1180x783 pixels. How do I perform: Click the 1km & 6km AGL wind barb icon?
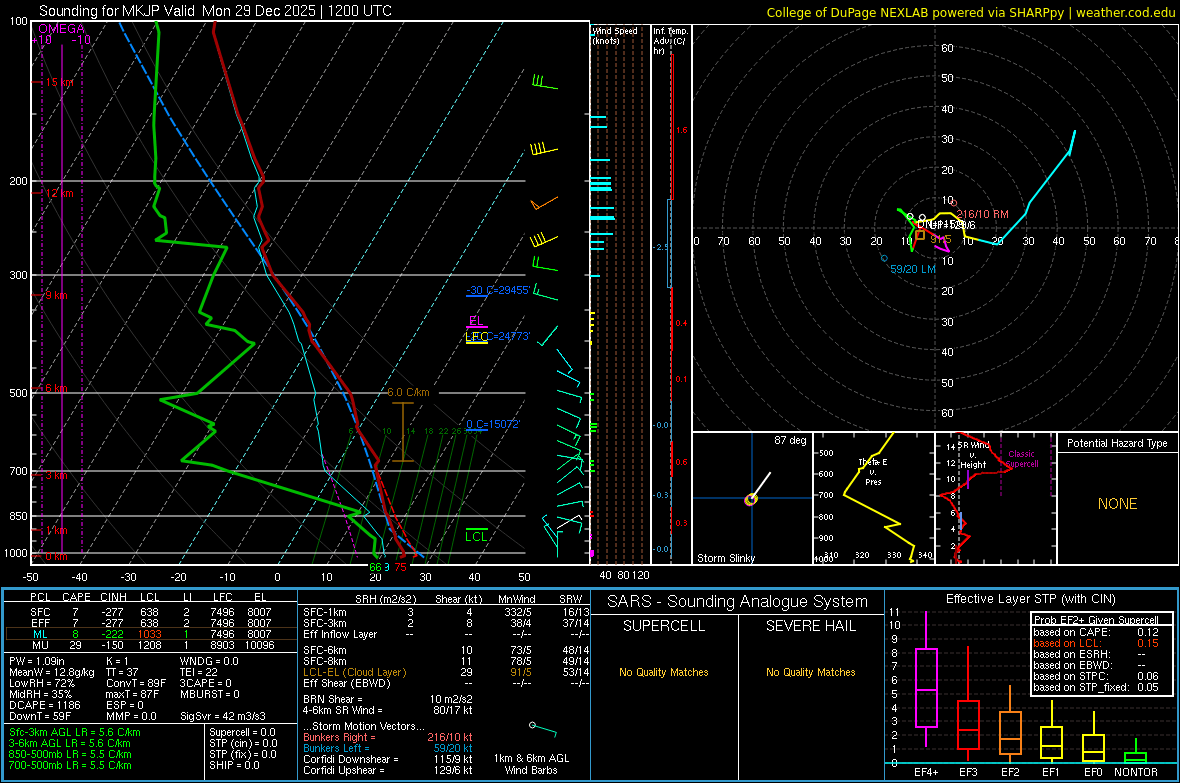pyautogui.click(x=543, y=729)
